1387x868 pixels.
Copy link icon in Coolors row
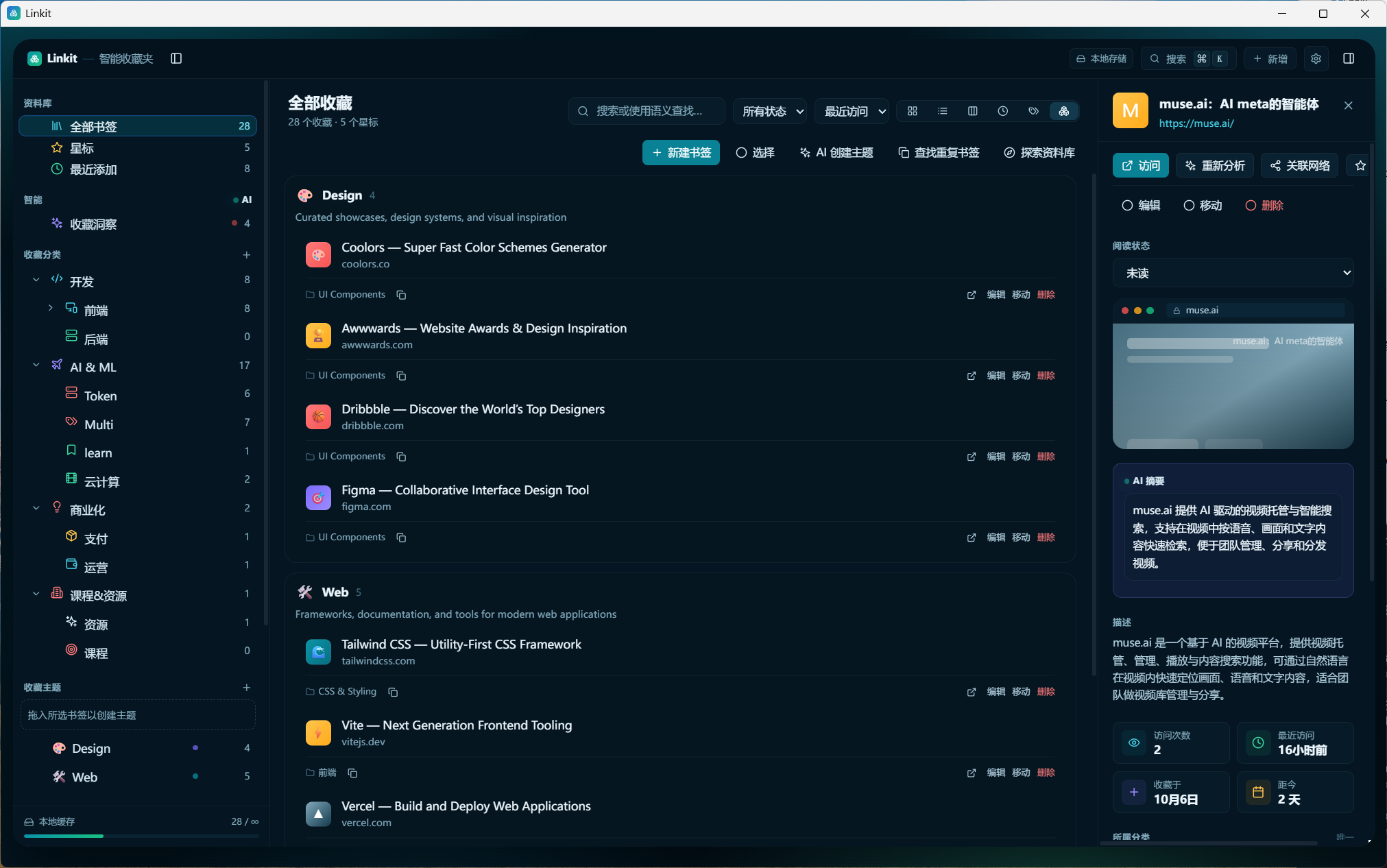402,295
